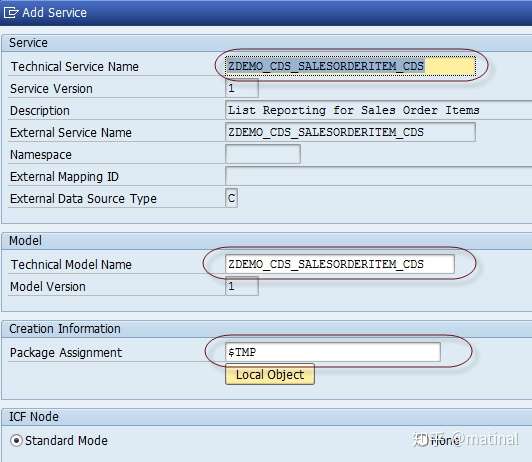Click the Add Service title bar icon
This screenshot has height=462, width=532.
click(x=11, y=13)
